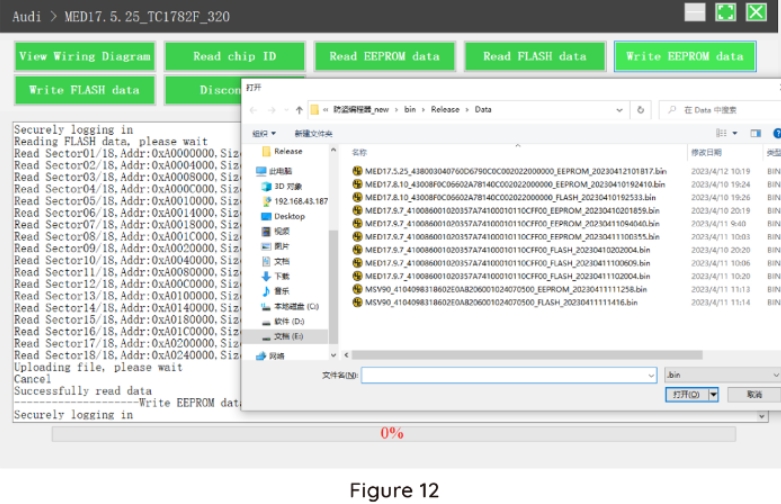
Task: Toggle the preview pane icon
Action: 756,133
